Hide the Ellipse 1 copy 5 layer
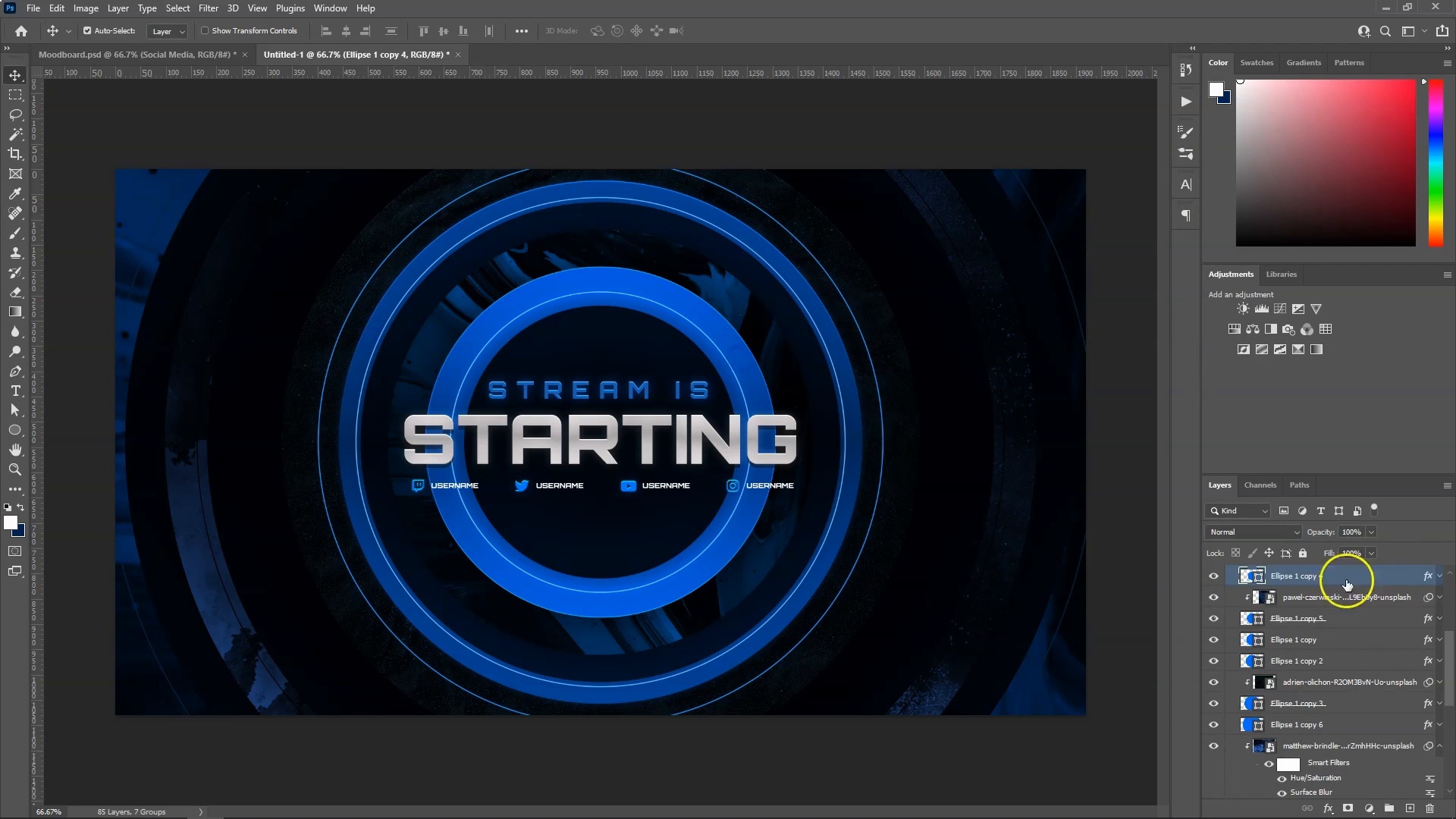This screenshot has height=819, width=1456. (x=1213, y=619)
